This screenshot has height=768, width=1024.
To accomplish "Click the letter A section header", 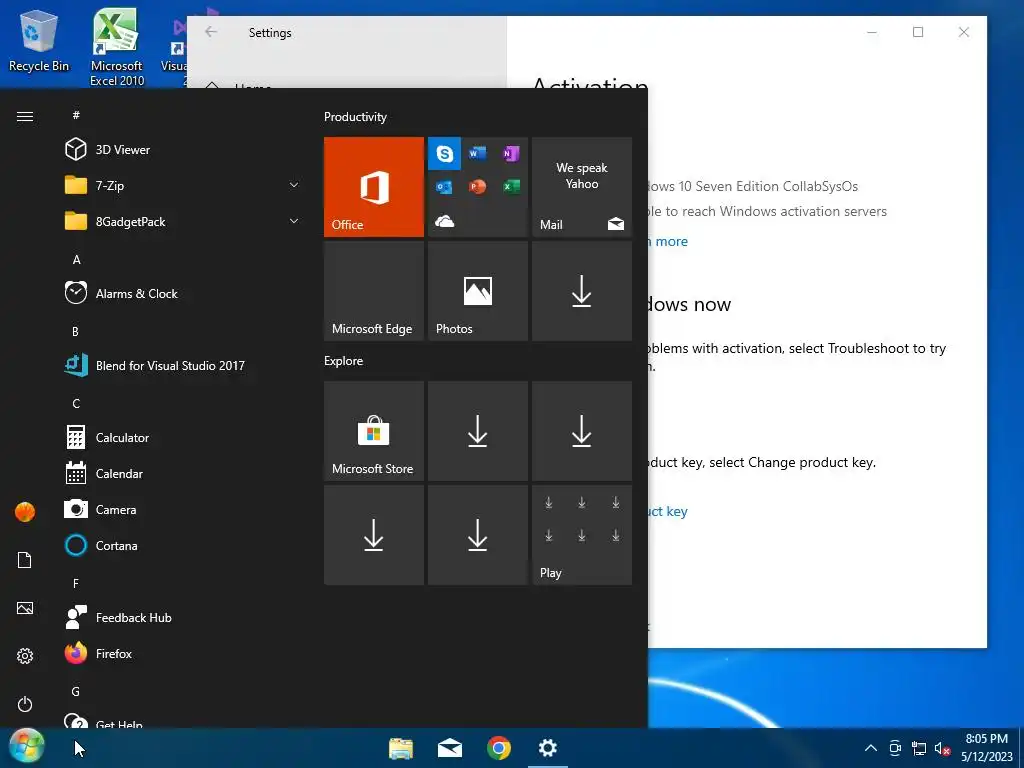I will pos(76,259).
